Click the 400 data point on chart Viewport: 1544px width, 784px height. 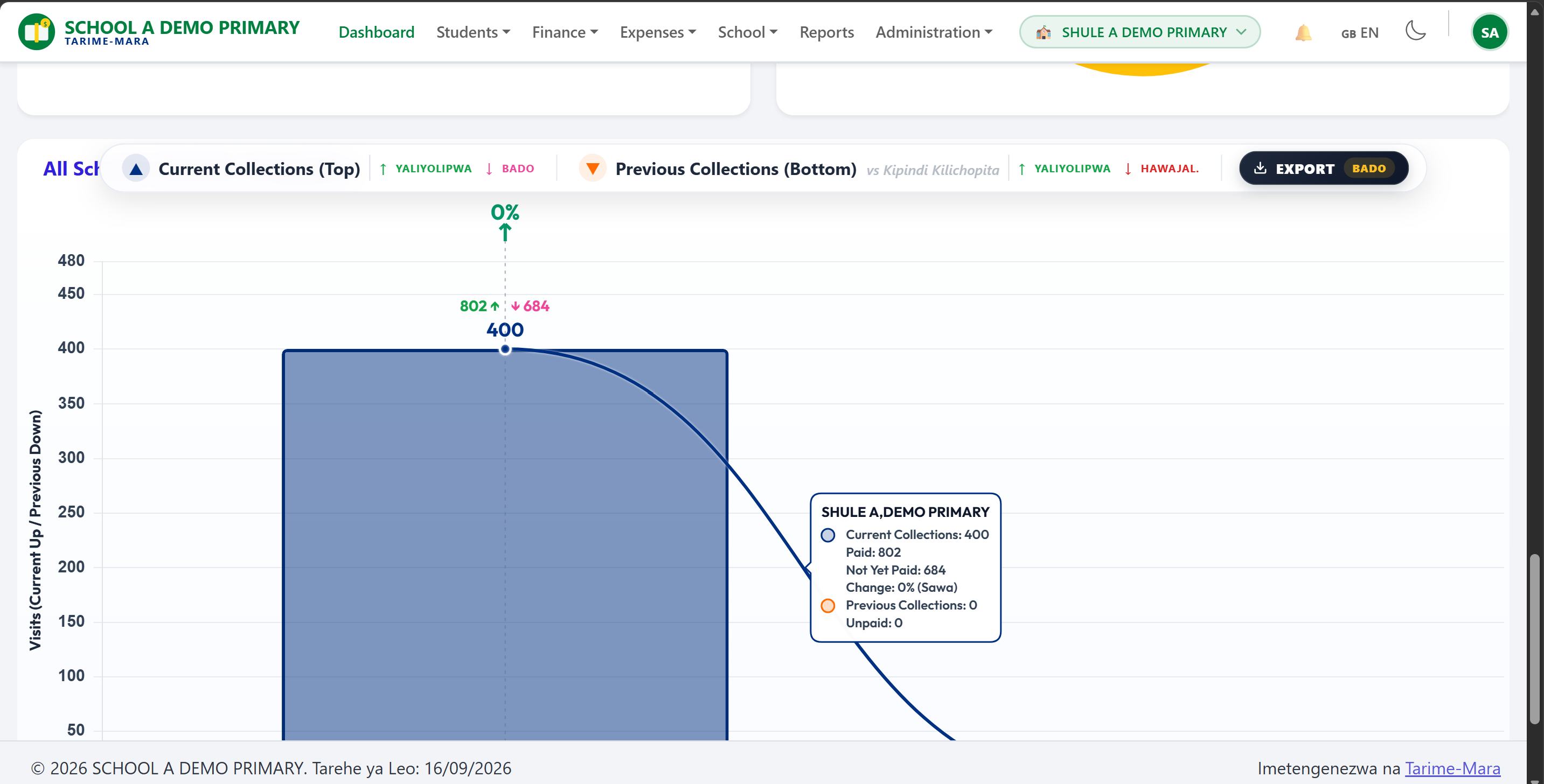click(505, 349)
